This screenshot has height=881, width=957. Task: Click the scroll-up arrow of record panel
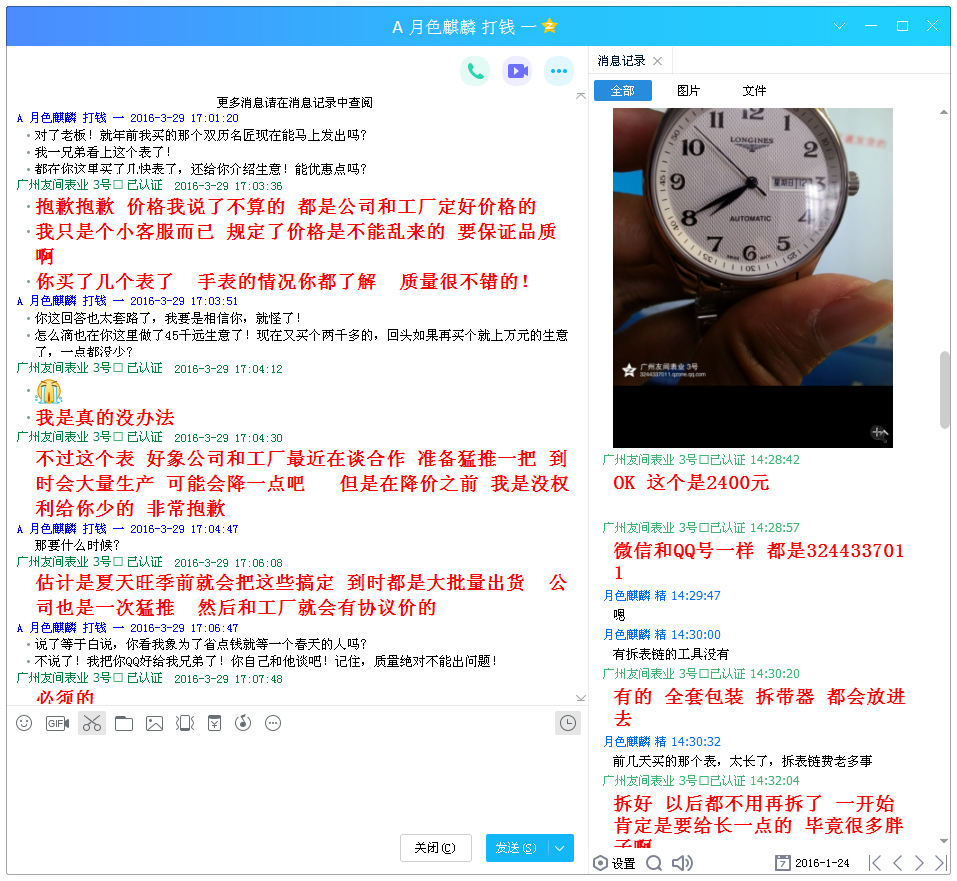pos(944,112)
